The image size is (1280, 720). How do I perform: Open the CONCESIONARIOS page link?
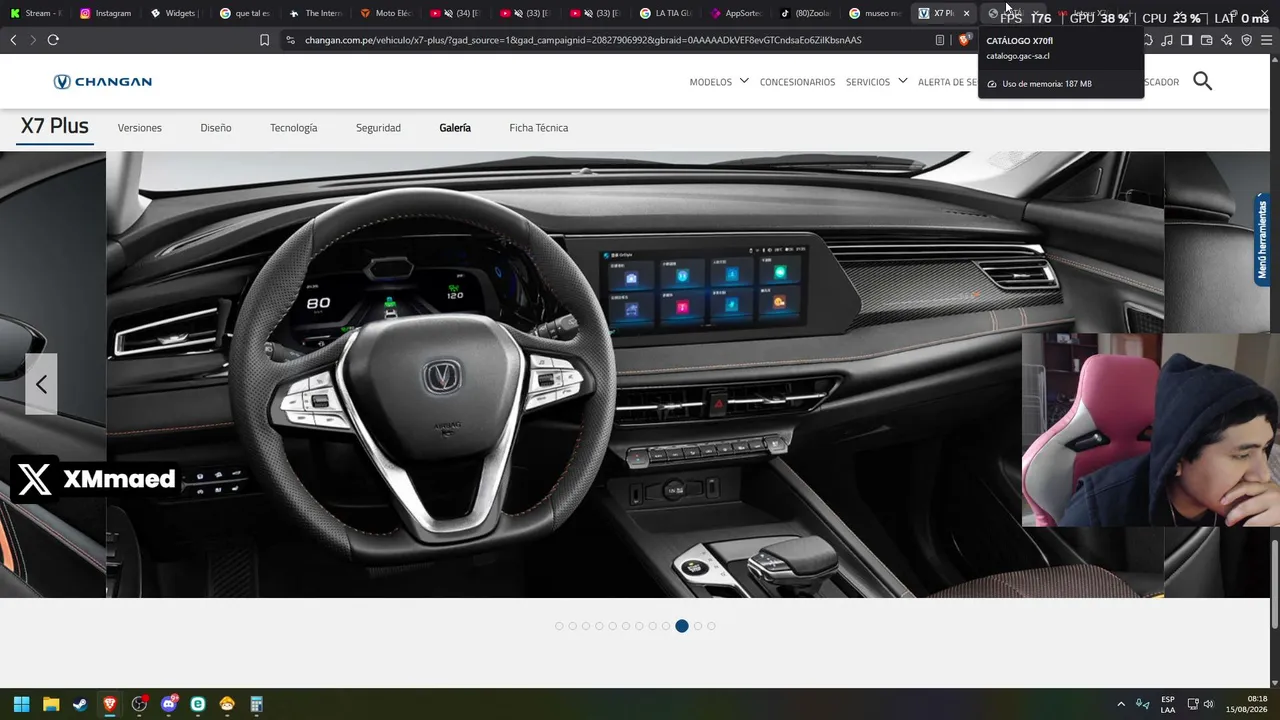797,82
